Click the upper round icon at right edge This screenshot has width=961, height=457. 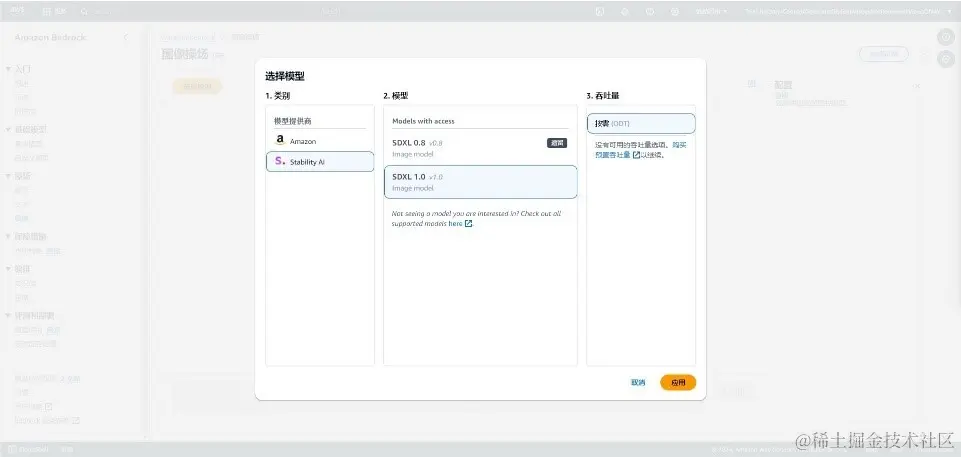click(x=946, y=38)
